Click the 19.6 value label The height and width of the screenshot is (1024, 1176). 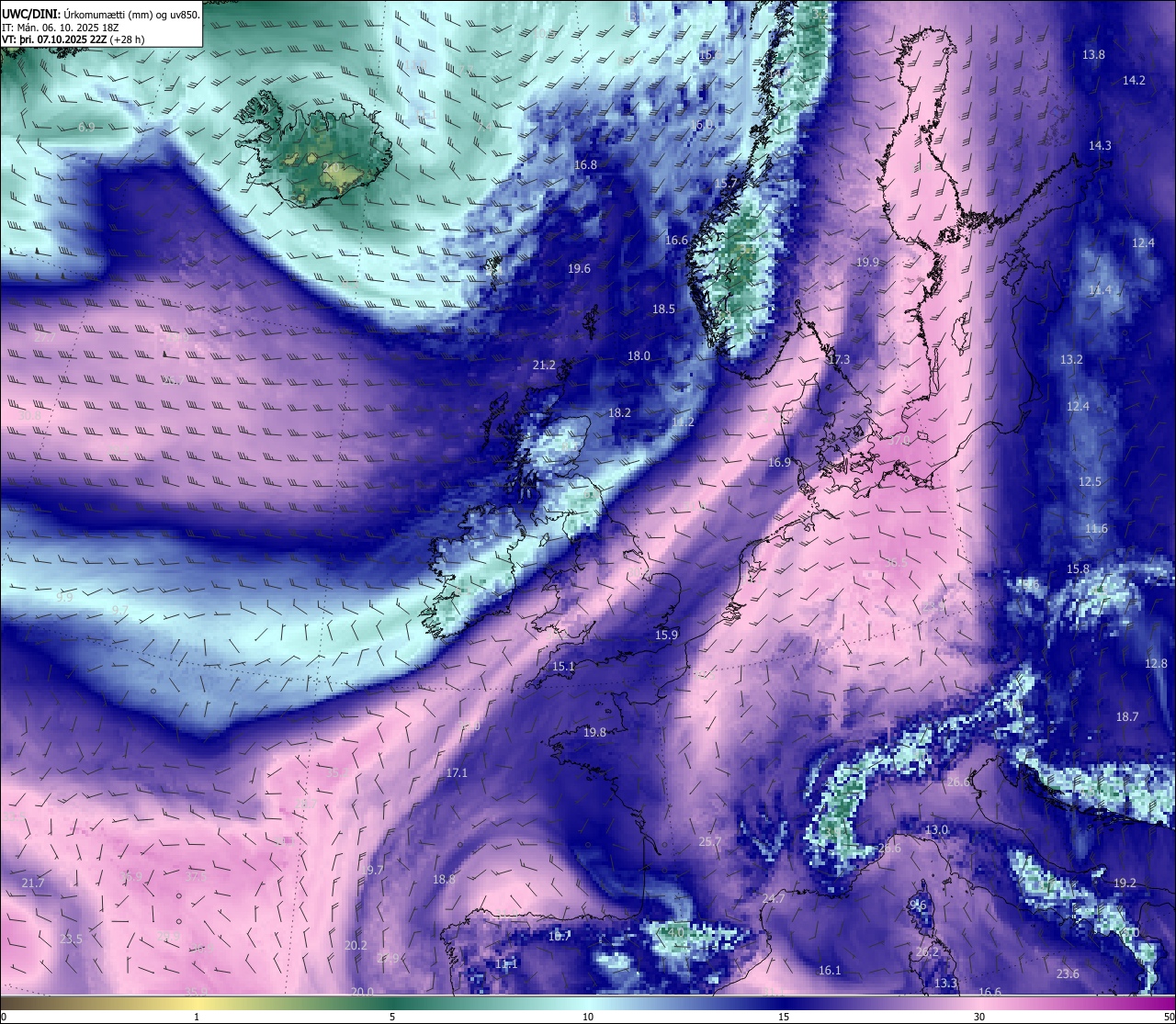tap(579, 269)
